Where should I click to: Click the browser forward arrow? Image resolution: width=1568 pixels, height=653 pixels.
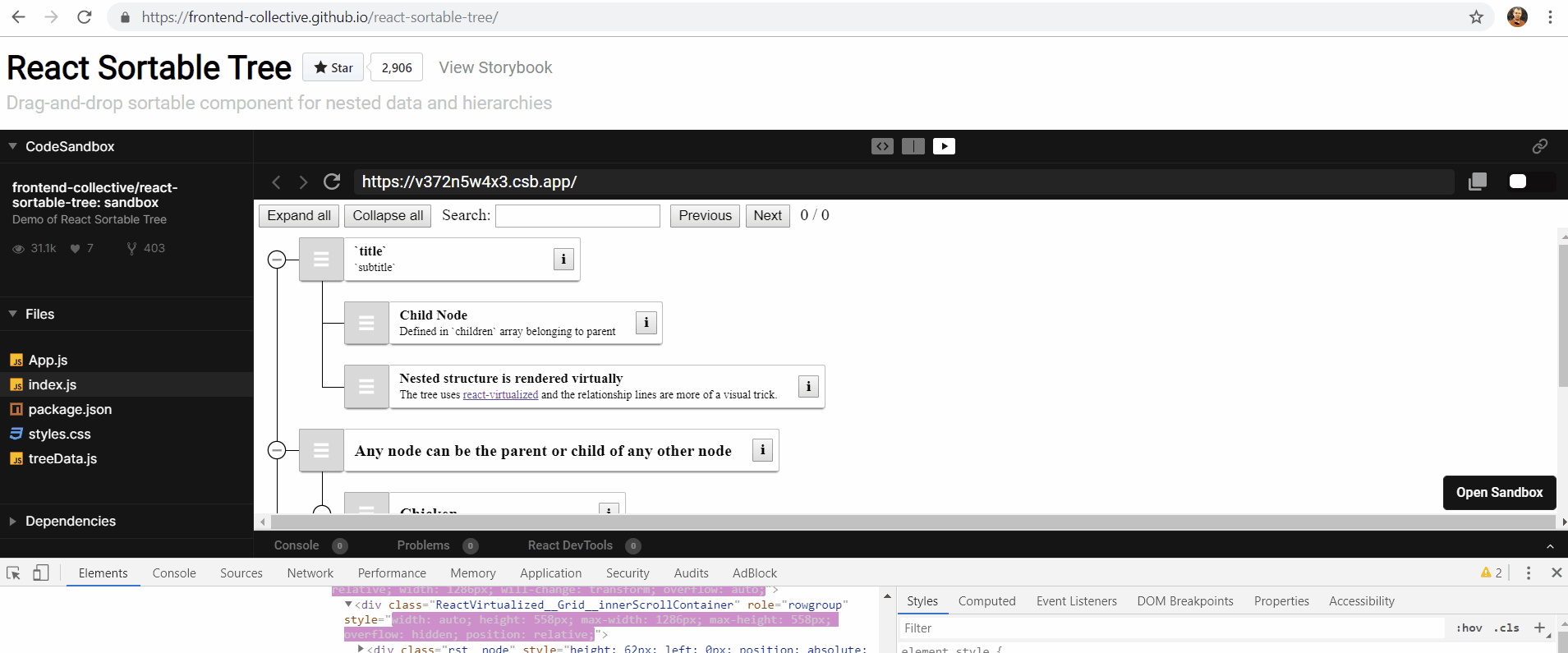51,16
